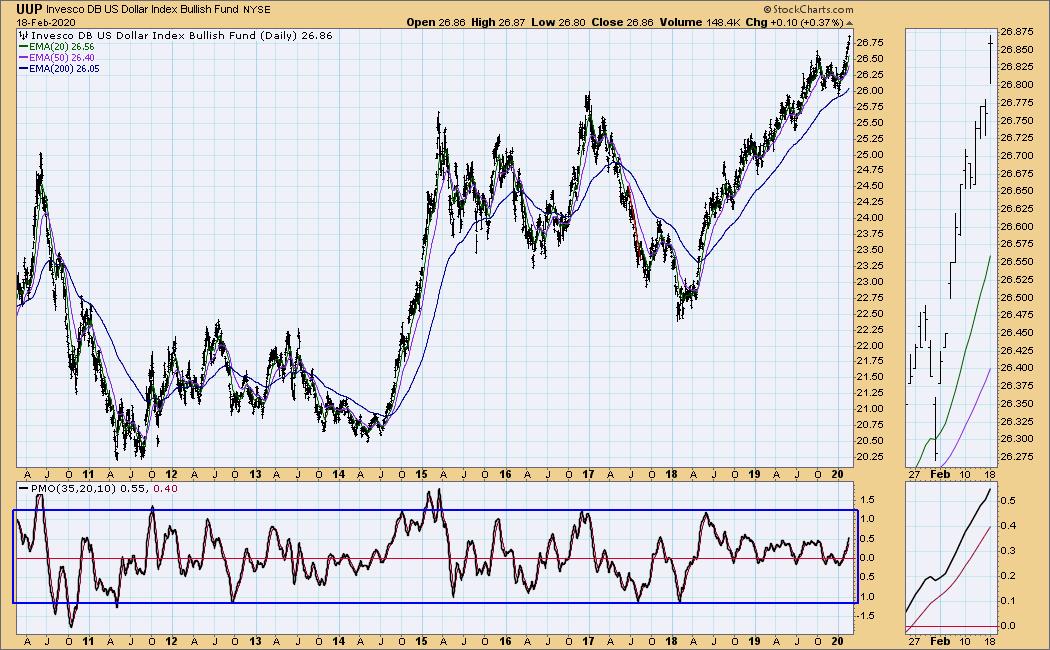Select 26.550 on the zoom panel axis
1050x650 pixels.
pos(1017,262)
